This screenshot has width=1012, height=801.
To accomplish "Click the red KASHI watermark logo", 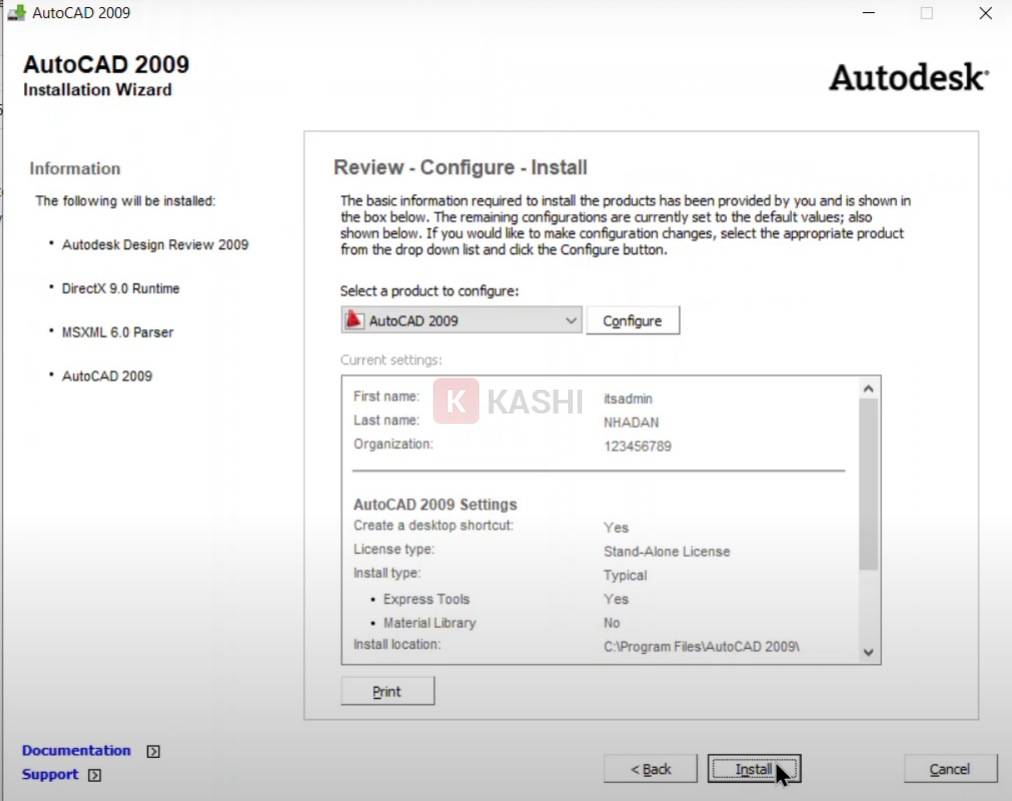I will click(456, 401).
